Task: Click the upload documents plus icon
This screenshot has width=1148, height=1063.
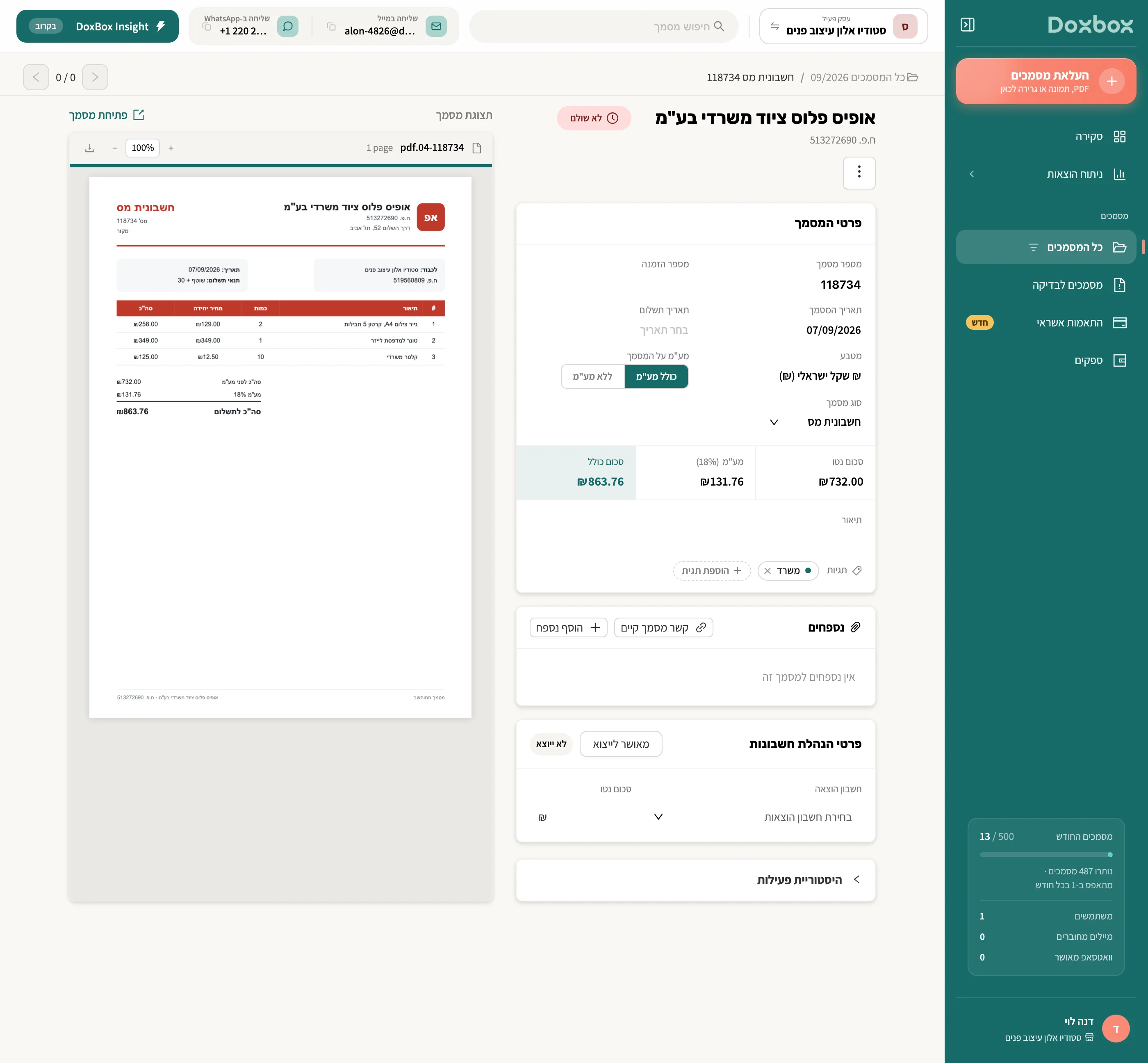Action: pos(1111,82)
